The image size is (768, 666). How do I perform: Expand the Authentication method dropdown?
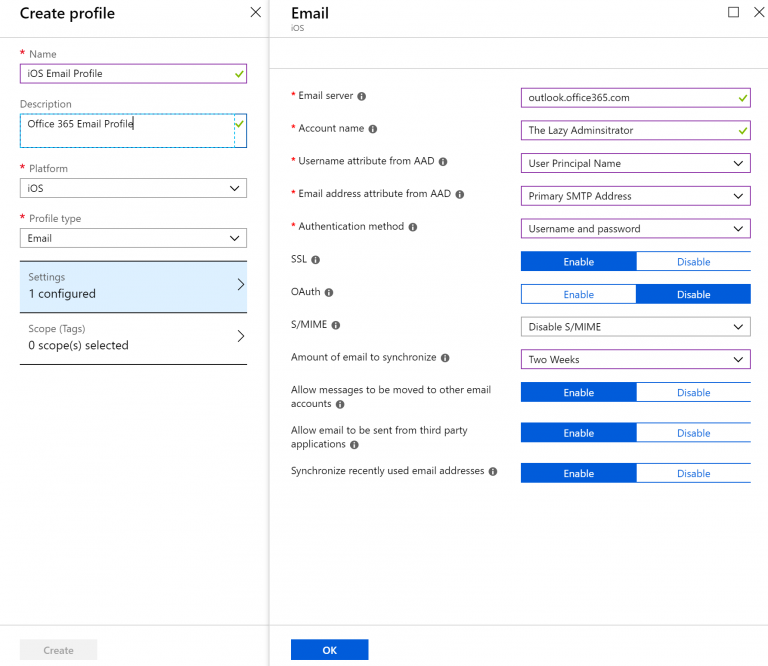tap(635, 229)
